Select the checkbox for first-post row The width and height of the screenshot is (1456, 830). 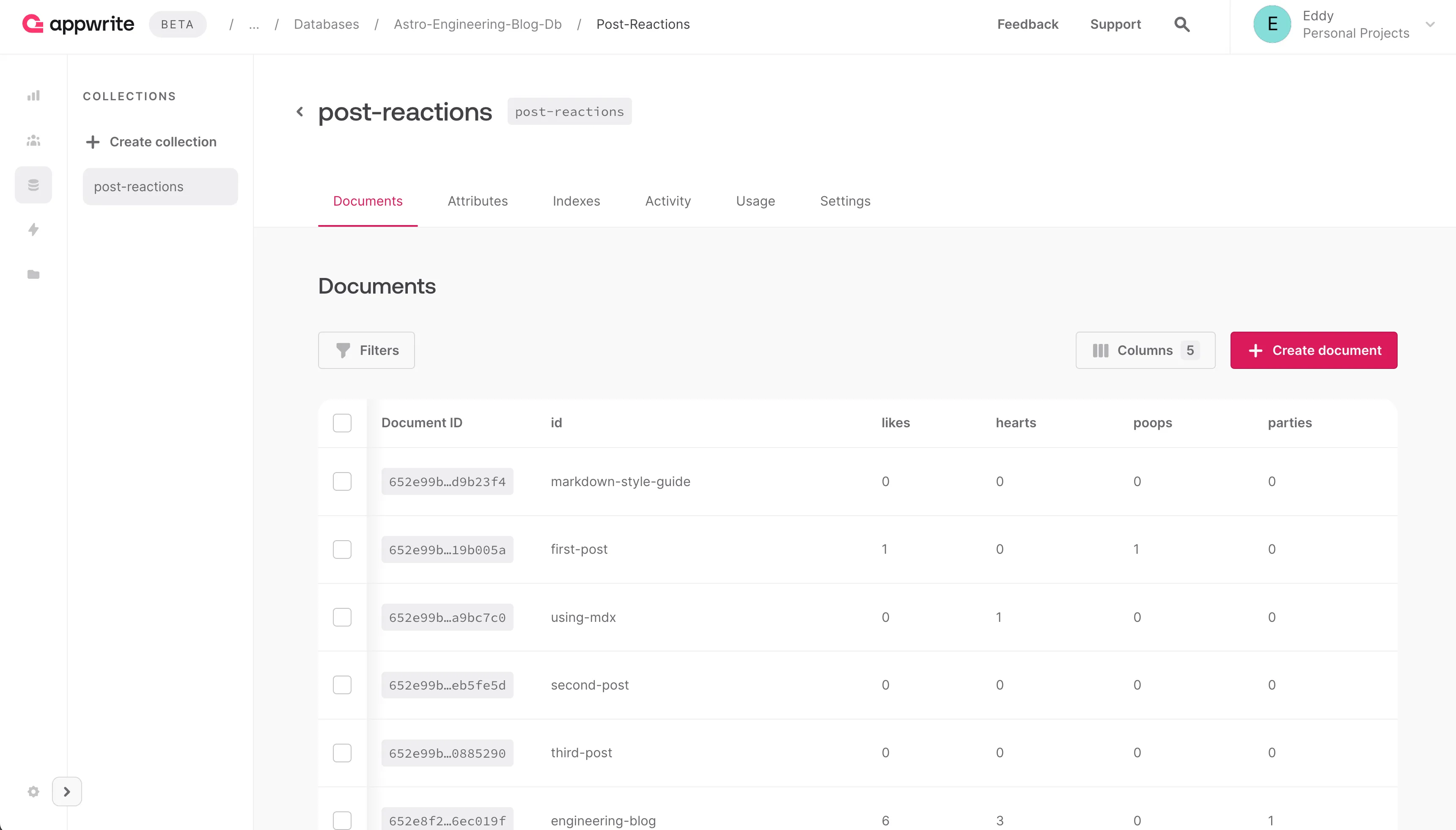(342, 549)
